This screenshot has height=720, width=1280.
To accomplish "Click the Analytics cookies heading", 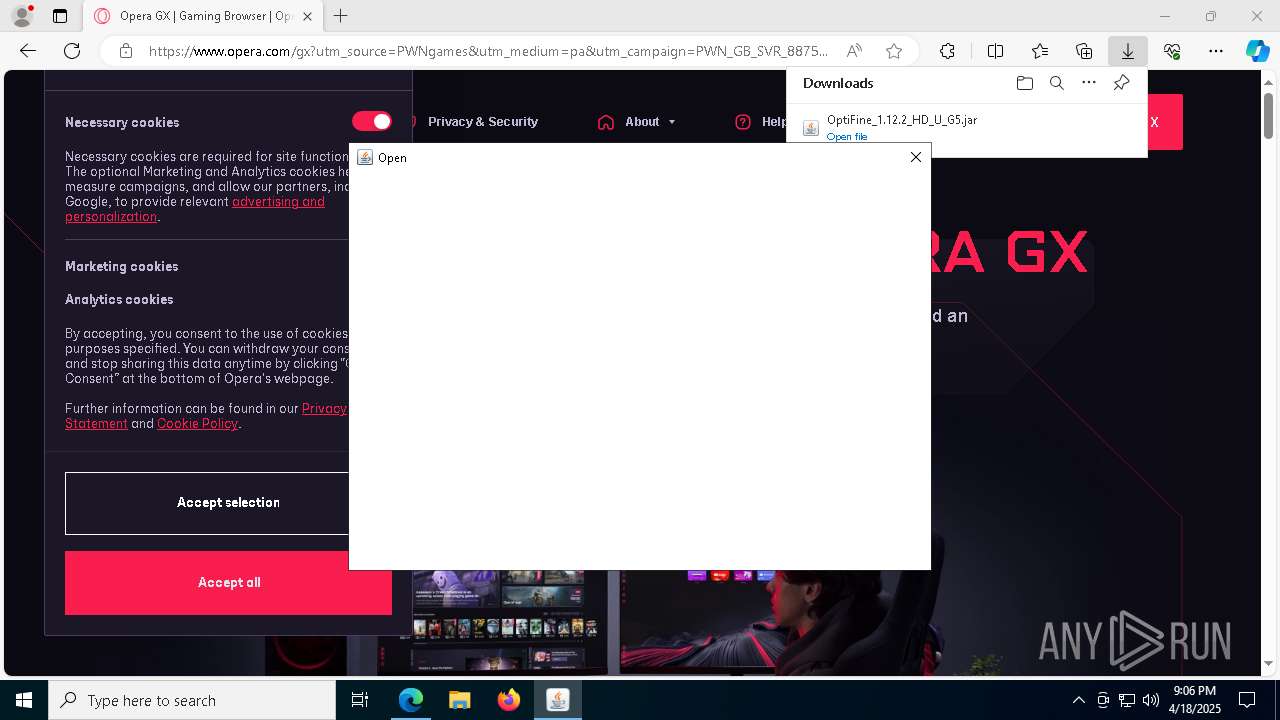I will click(119, 300).
